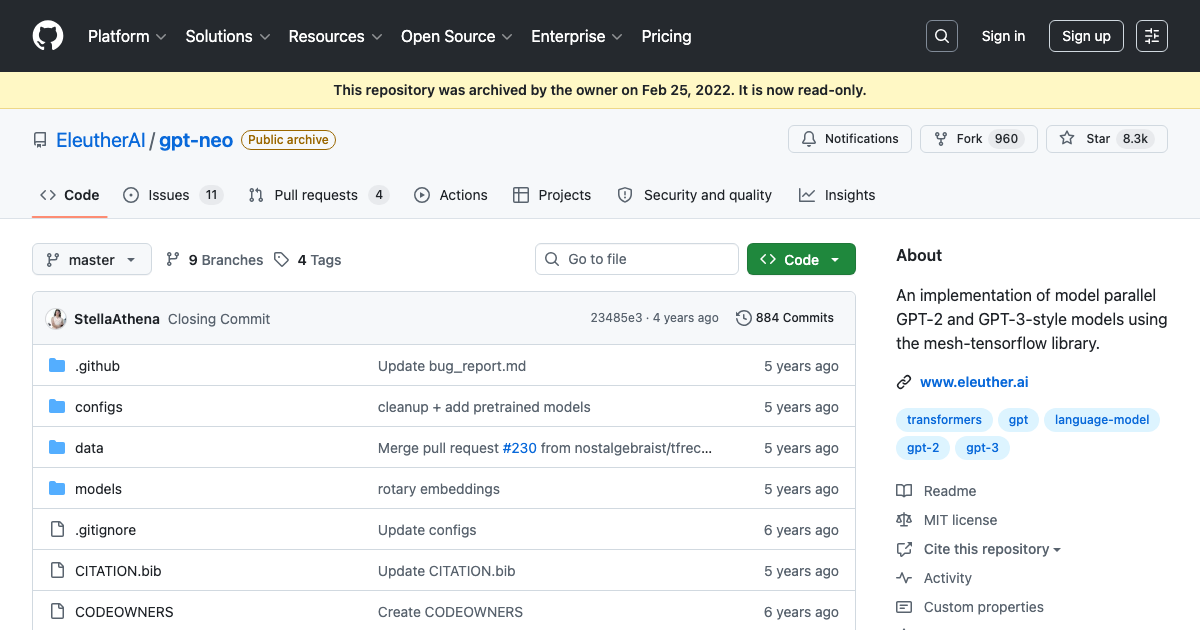Expand the Solutions menu
1200x630 pixels.
coord(228,36)
